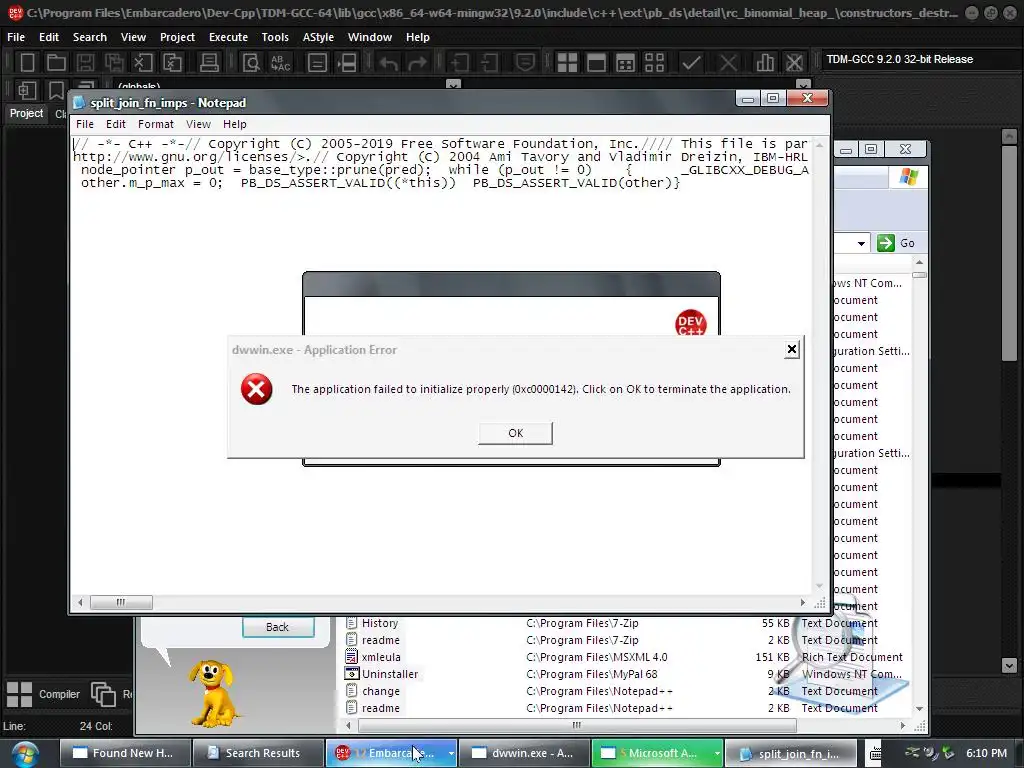This screenshot has height=768, width=1024.
Task: Select xmleula file in search results
Action: click(x=381, y=657)
